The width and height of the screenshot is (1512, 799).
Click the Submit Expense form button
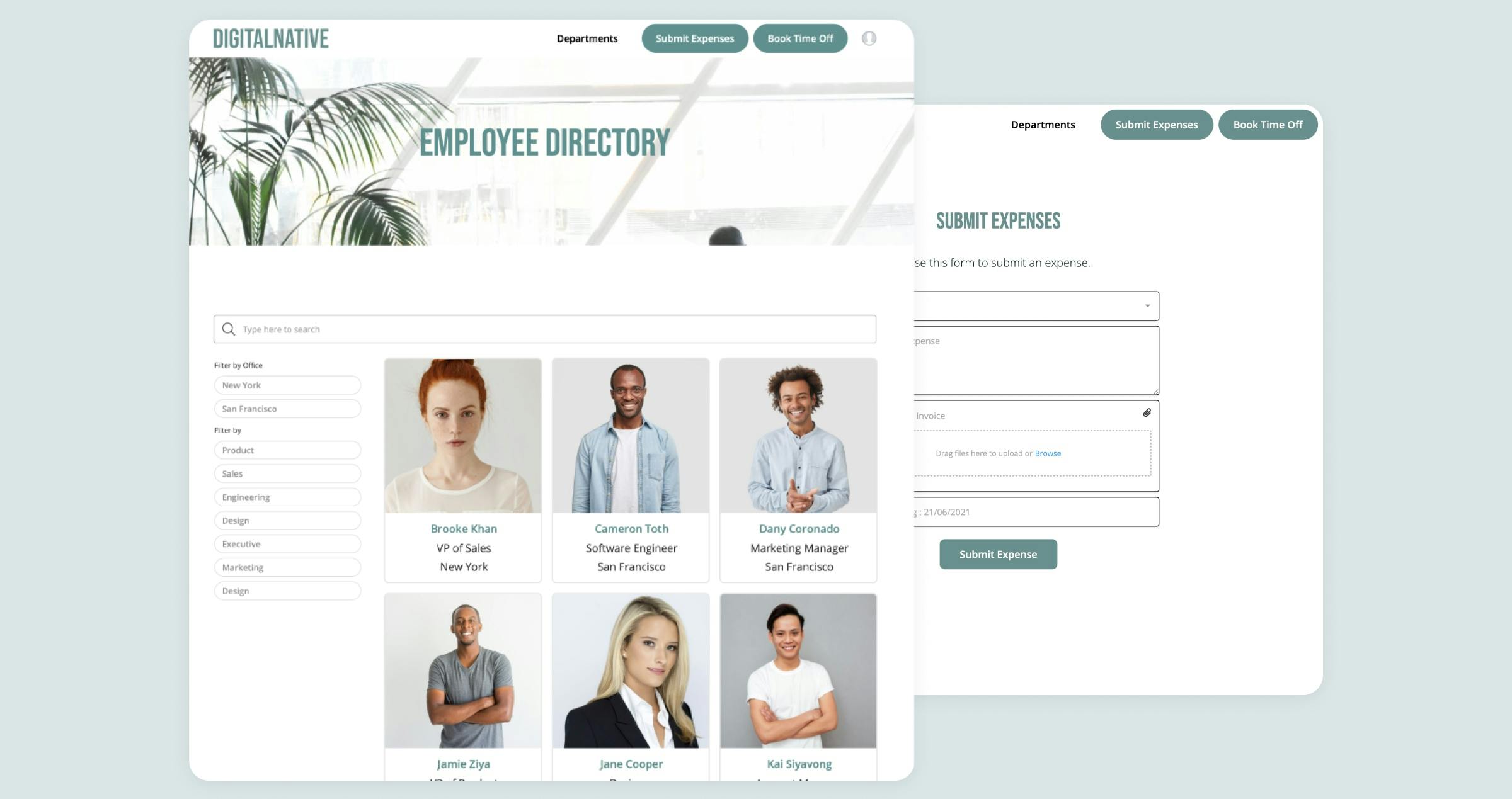997,554
